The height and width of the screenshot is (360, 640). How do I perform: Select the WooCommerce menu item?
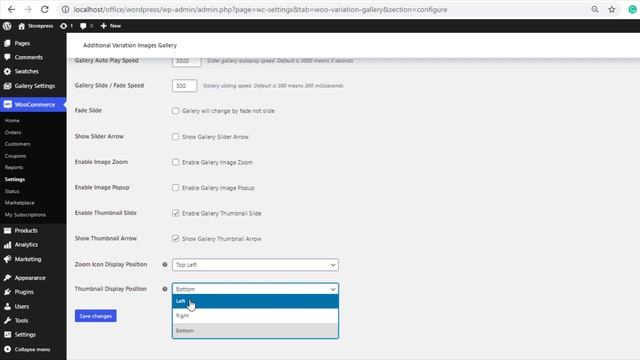pos(33,104)
